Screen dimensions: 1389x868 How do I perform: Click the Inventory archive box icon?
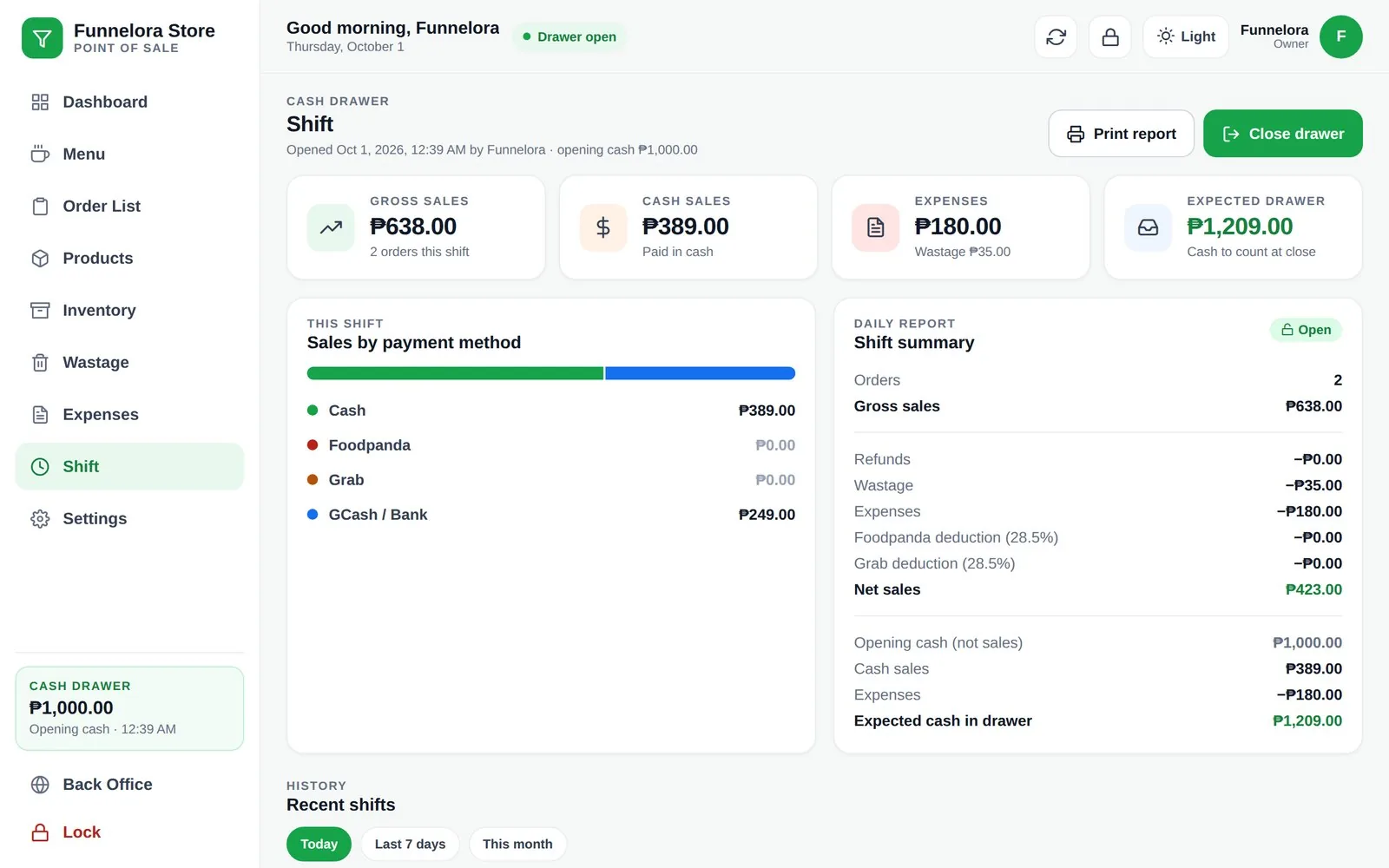click(40, 311)
